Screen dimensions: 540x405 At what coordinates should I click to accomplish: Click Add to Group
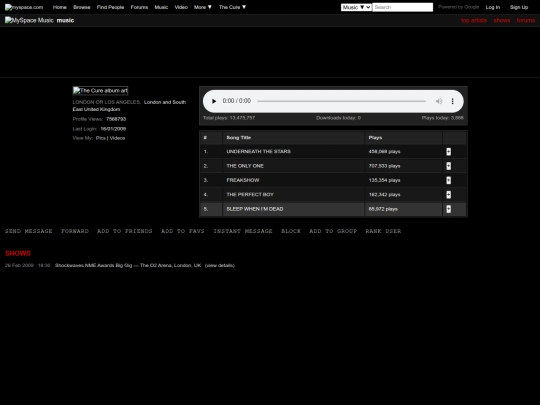coord(333,231)
